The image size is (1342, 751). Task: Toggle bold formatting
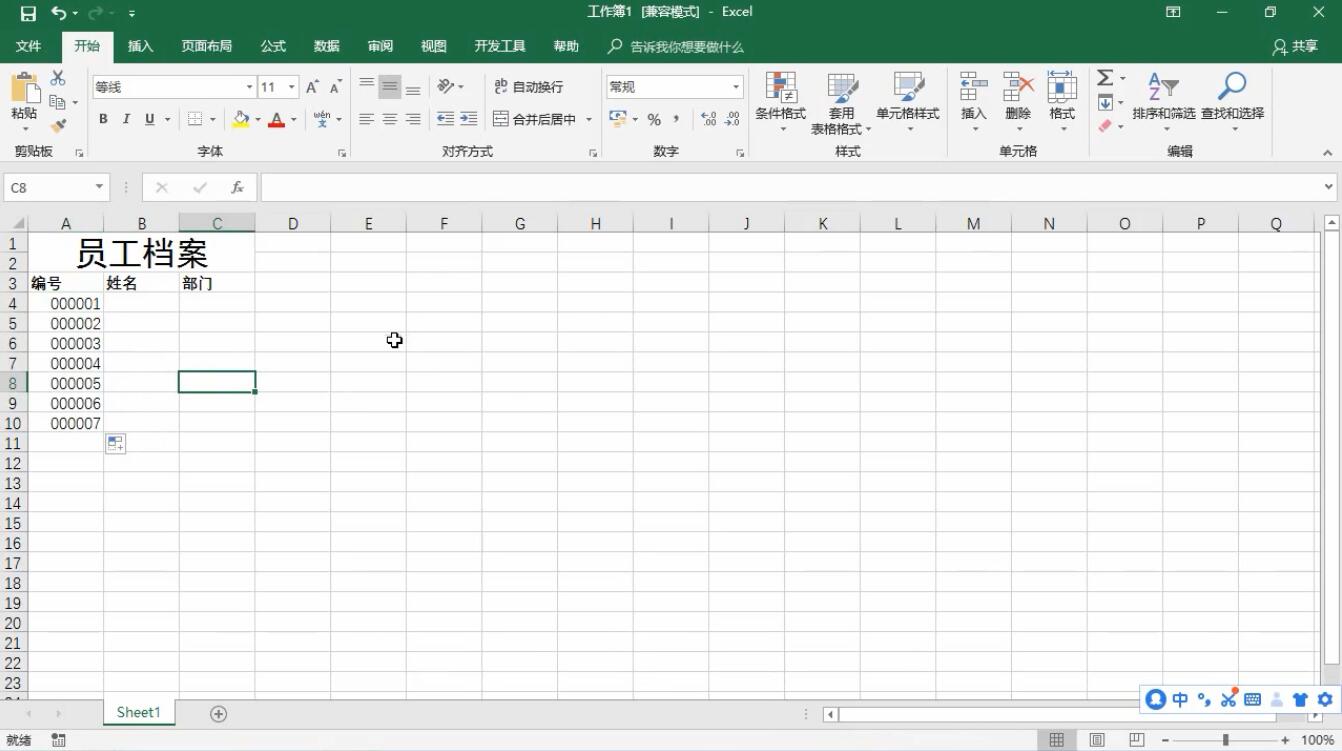[x=103, y=119]
